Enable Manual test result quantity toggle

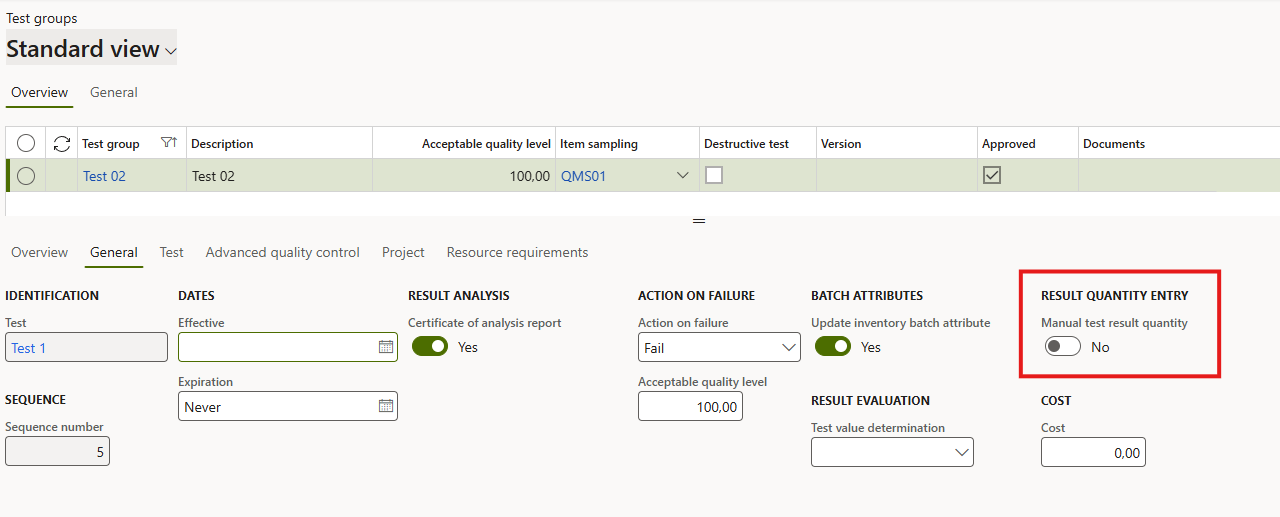1062,346
